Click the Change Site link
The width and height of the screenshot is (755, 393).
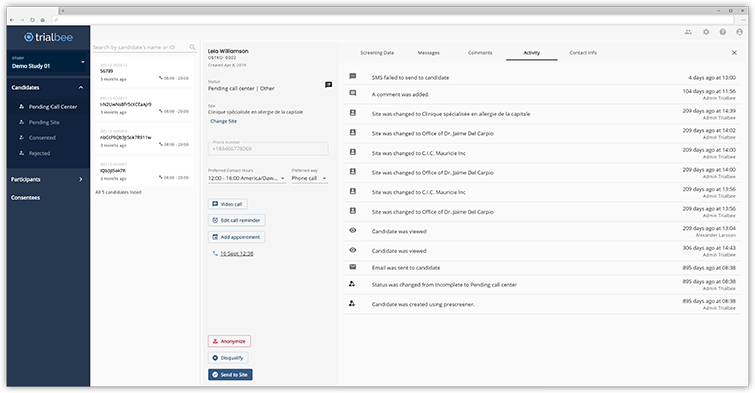pos(223,121)
